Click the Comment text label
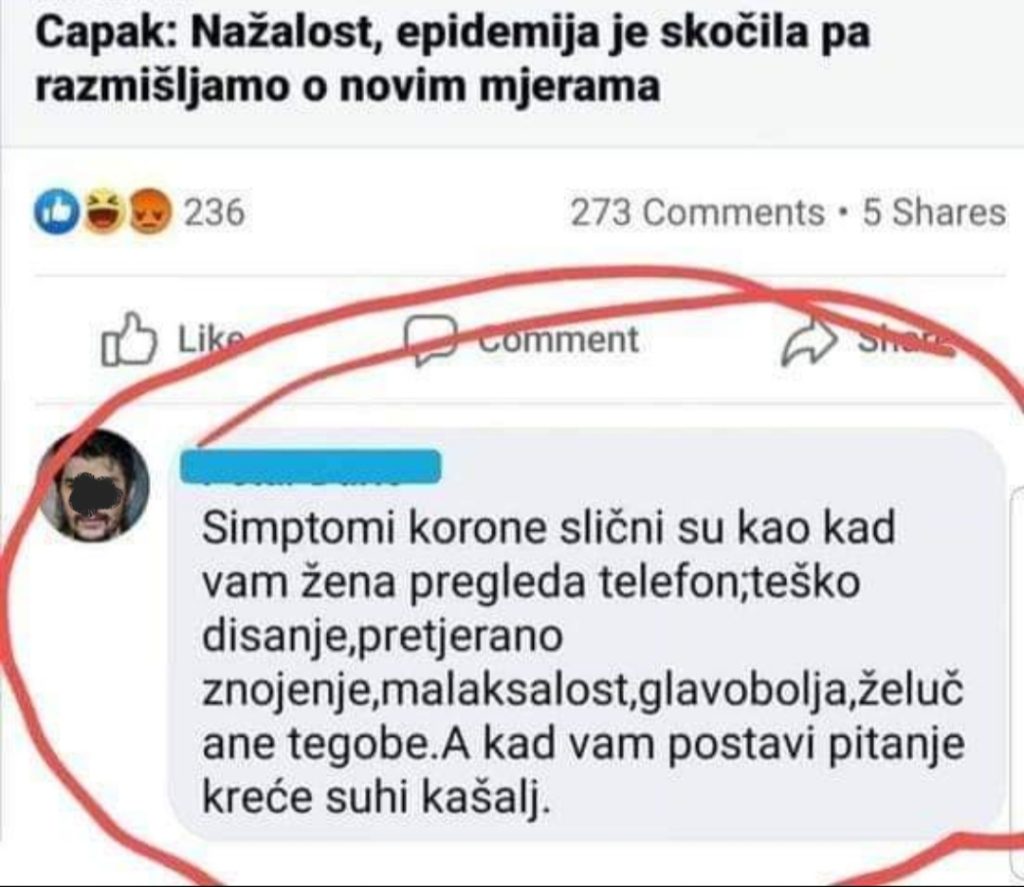 (556, 340)
